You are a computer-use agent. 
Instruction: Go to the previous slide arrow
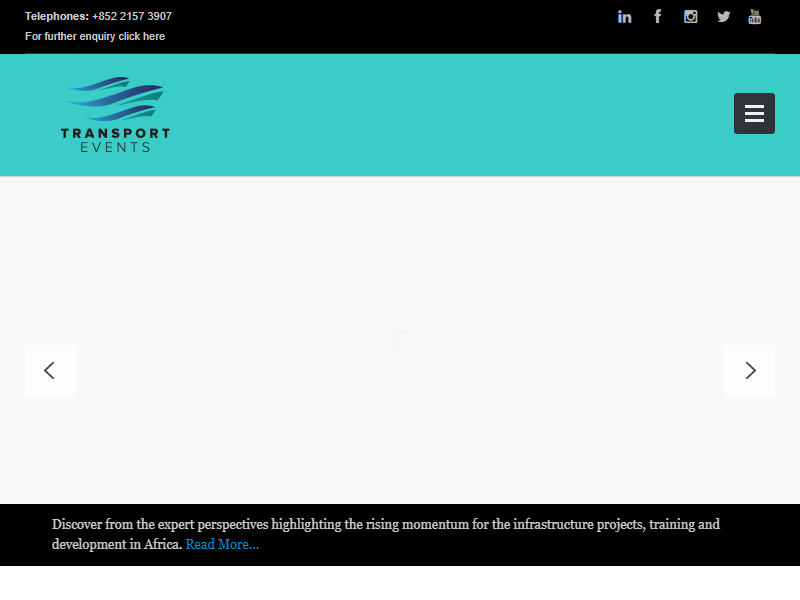[50, 370]
